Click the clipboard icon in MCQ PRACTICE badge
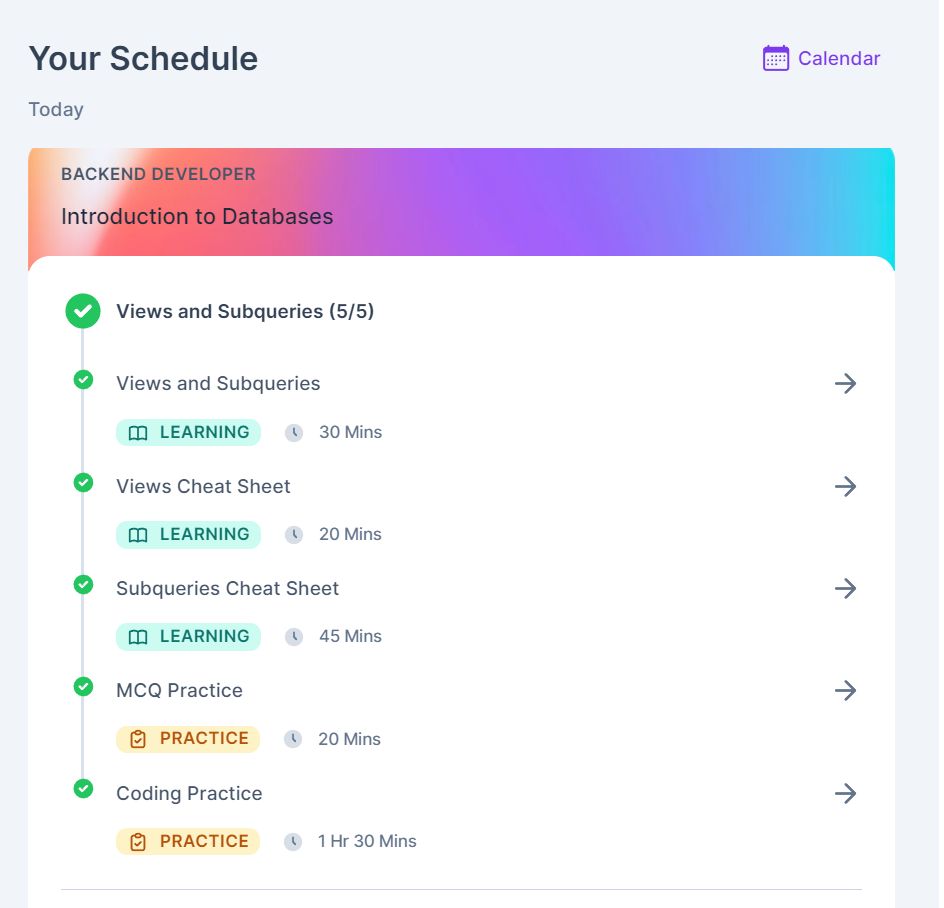The height and width of the screenshot is (908, 944). click(138, 739)
